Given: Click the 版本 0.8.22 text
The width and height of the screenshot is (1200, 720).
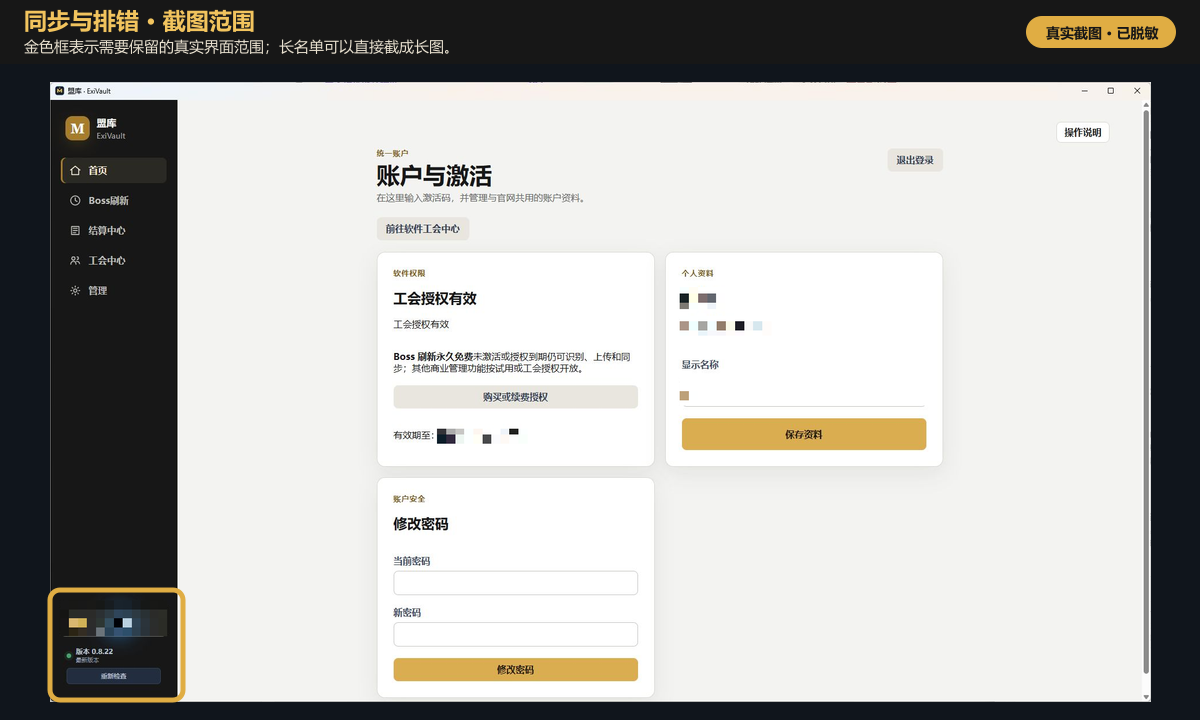Looking at the screenshot, I should pyautogui.click(x=94, y=651).
